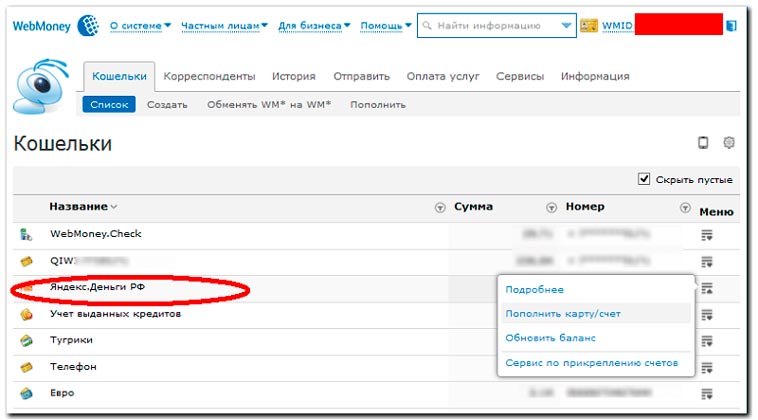Click the search magnifier icon

coord(427,25)
